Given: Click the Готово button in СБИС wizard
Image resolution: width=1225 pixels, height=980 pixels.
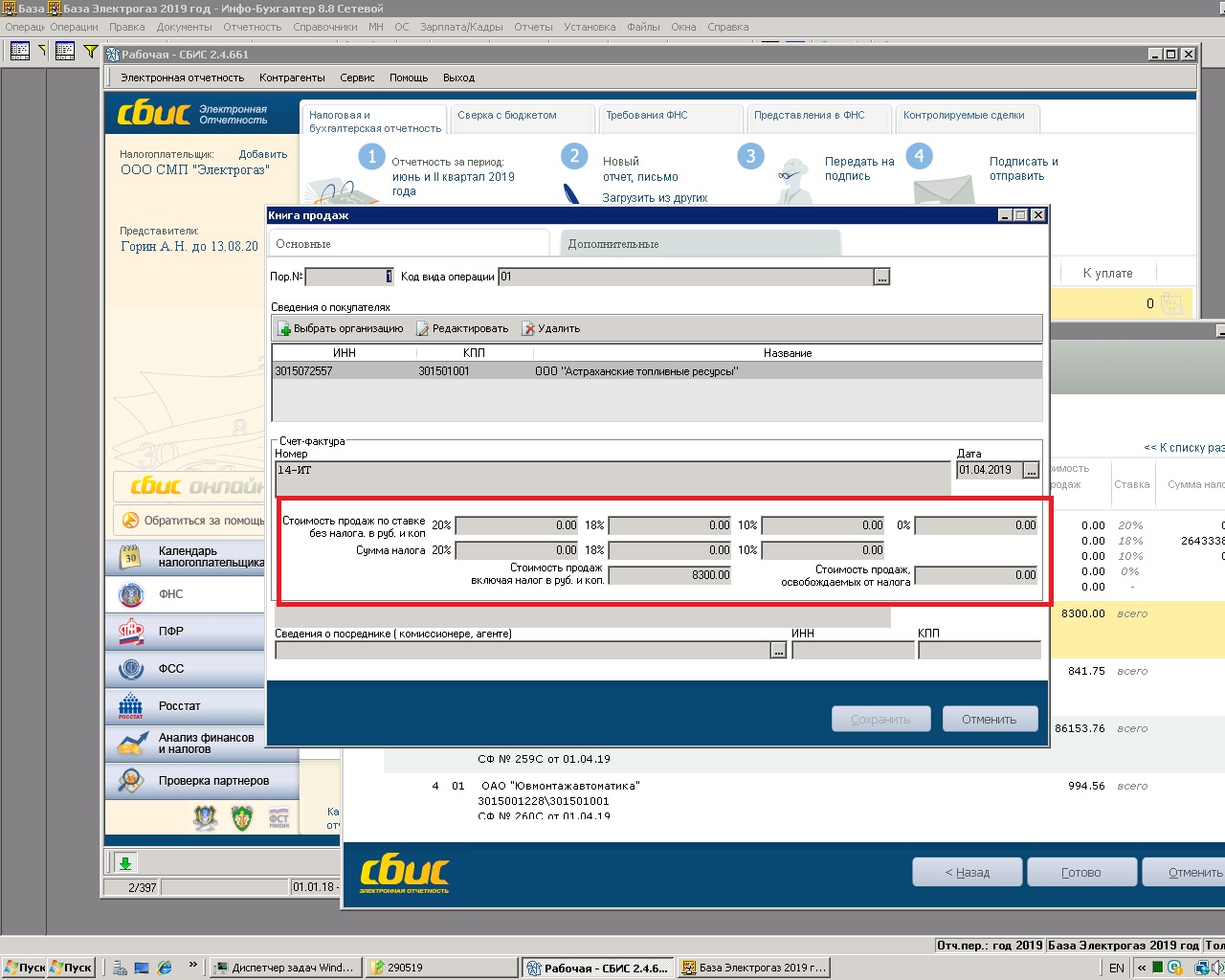Looking at the screenshot, I should coord(1081,872).
